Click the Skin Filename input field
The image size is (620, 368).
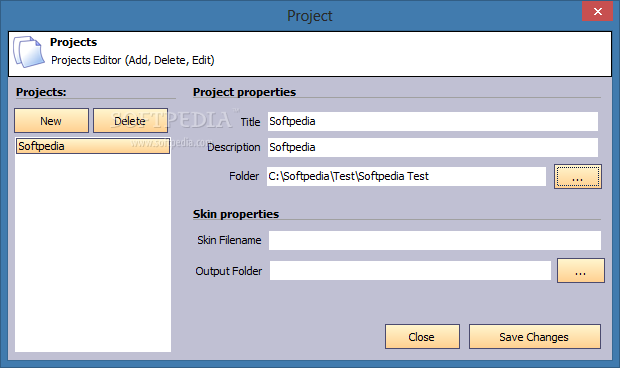tap(435, 240)
